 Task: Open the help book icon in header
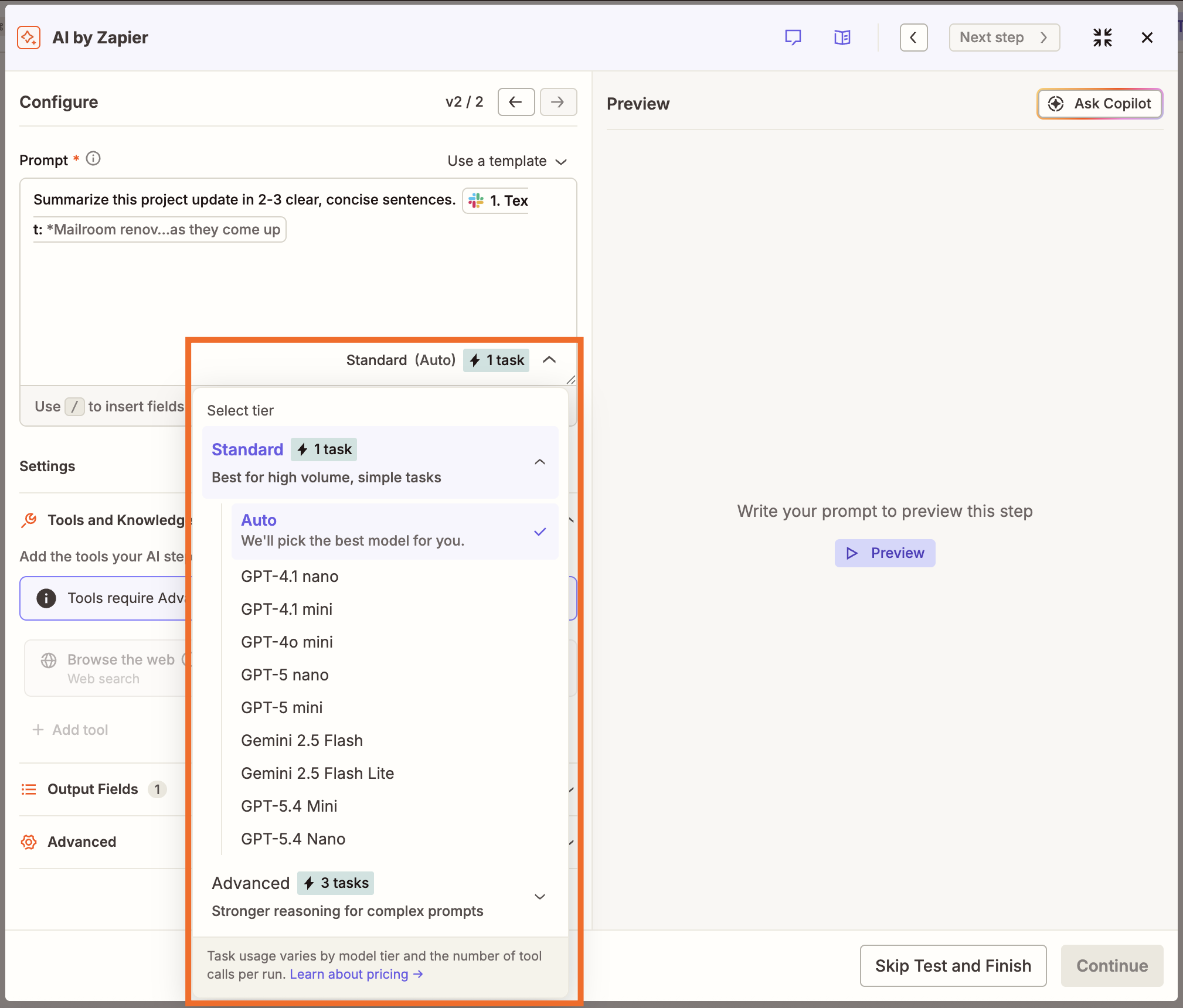pos(842,38)
